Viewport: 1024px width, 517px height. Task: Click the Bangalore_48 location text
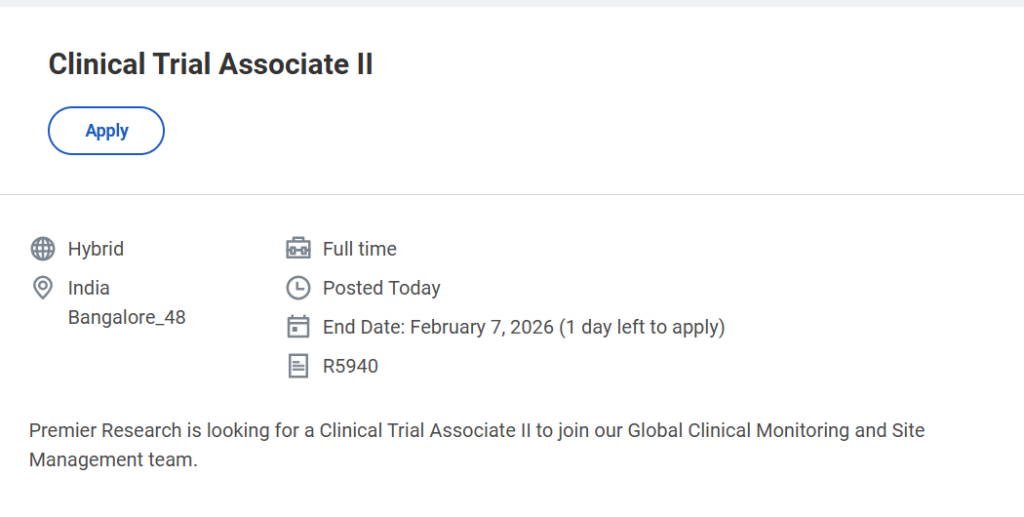(x=127, y=318)
